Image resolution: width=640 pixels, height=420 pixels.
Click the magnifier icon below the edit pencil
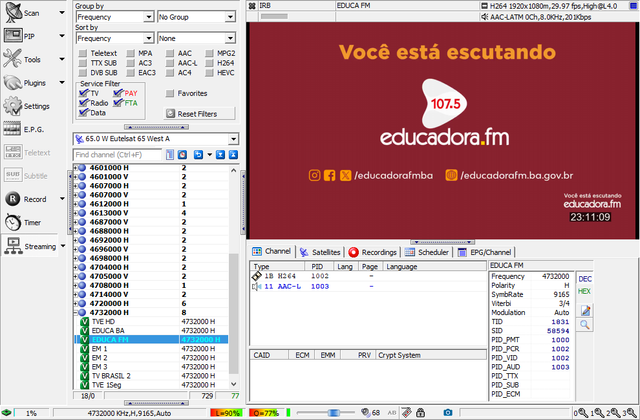(x=585, y=325)
